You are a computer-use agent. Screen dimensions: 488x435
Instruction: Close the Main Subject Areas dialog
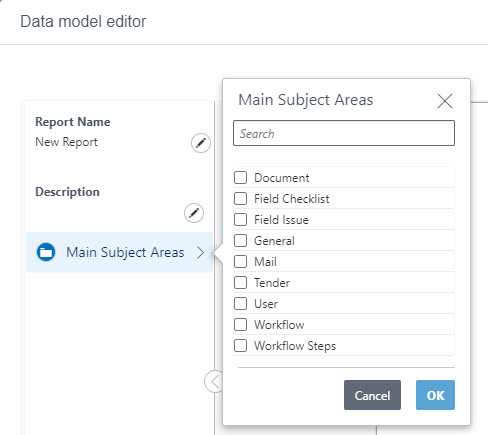click(x=445, y=101)
